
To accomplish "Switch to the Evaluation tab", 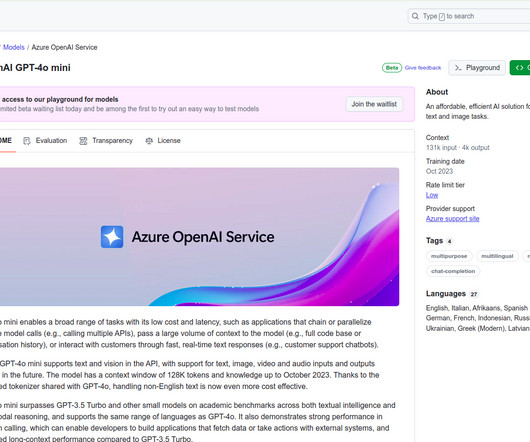I will pyautogui.click(x=45, y=141).
